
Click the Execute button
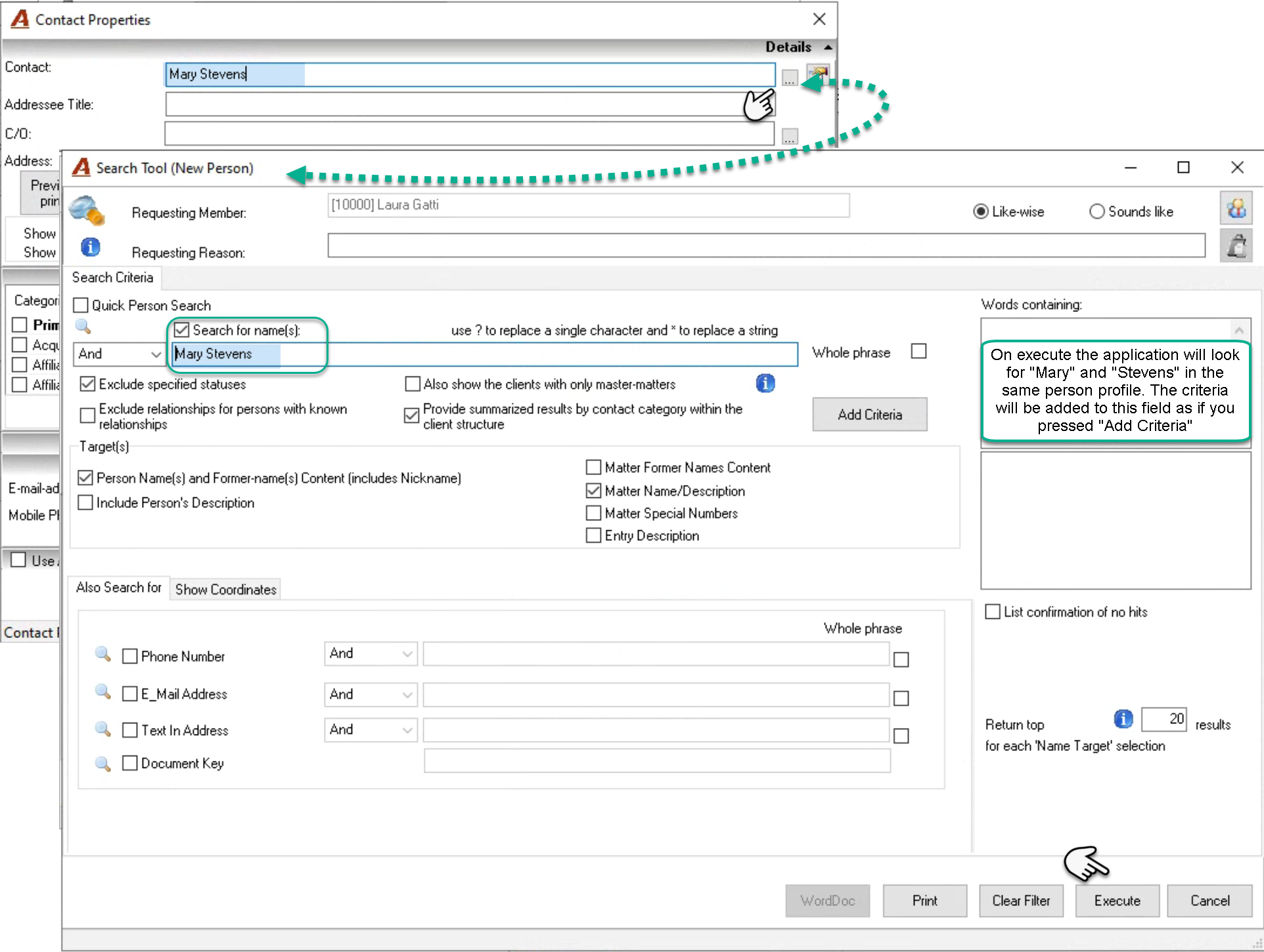[x=1117, y=901]
